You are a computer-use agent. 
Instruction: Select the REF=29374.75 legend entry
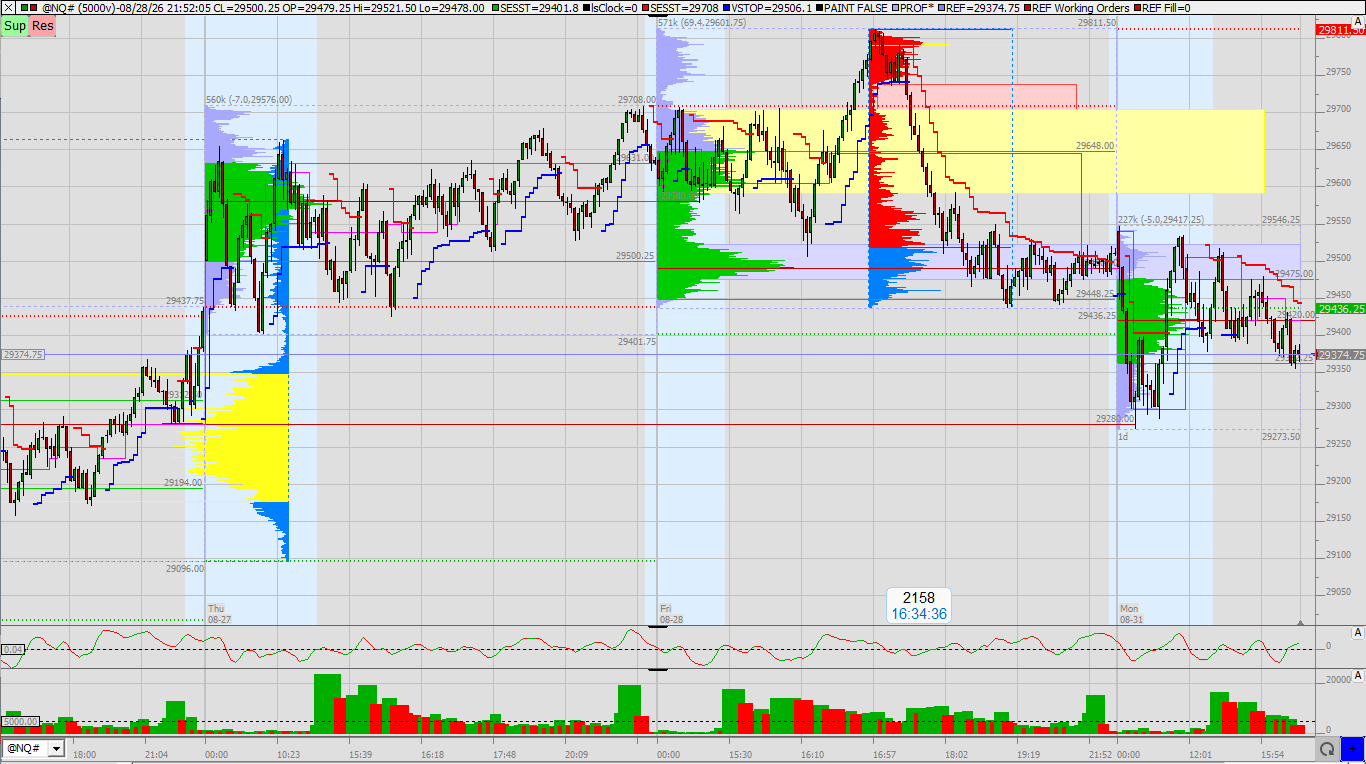(x=977, y=8)
